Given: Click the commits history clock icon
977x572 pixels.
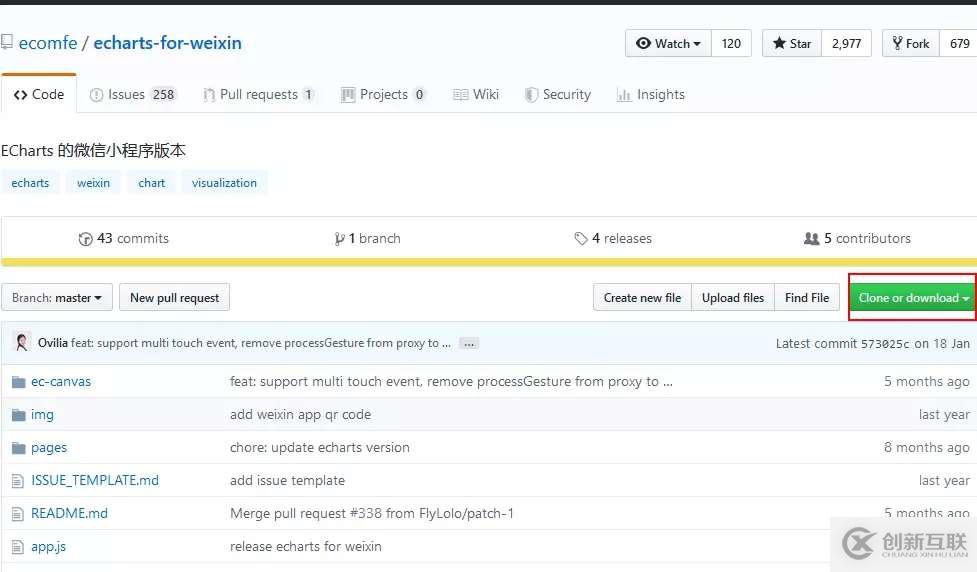Looking at the screenshot, I should pyautogui.click(x=85, y=239).
